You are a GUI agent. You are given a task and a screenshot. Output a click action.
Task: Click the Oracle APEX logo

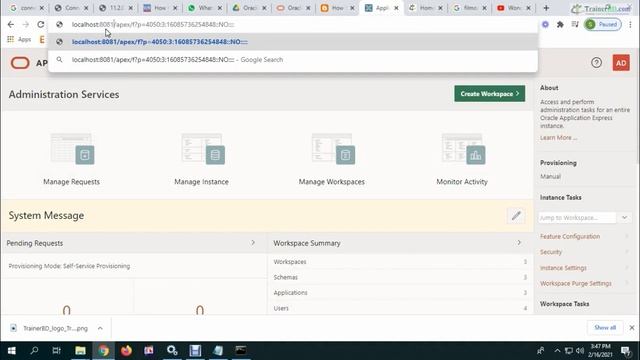pos(20,63)
